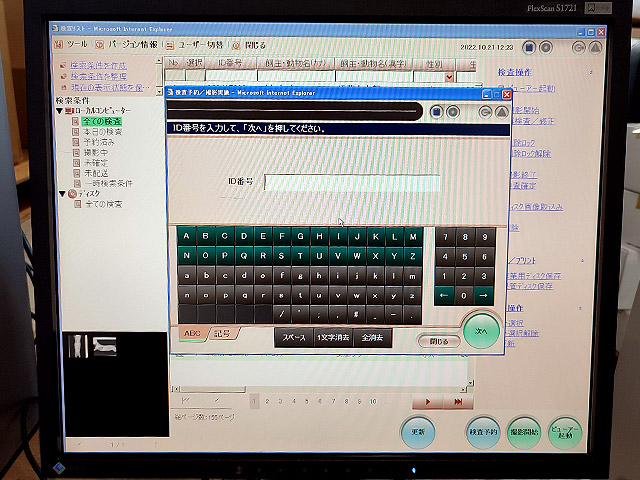Click the 1文字消去 button
This screenshot has width=640, height=480.
[333, 338]
